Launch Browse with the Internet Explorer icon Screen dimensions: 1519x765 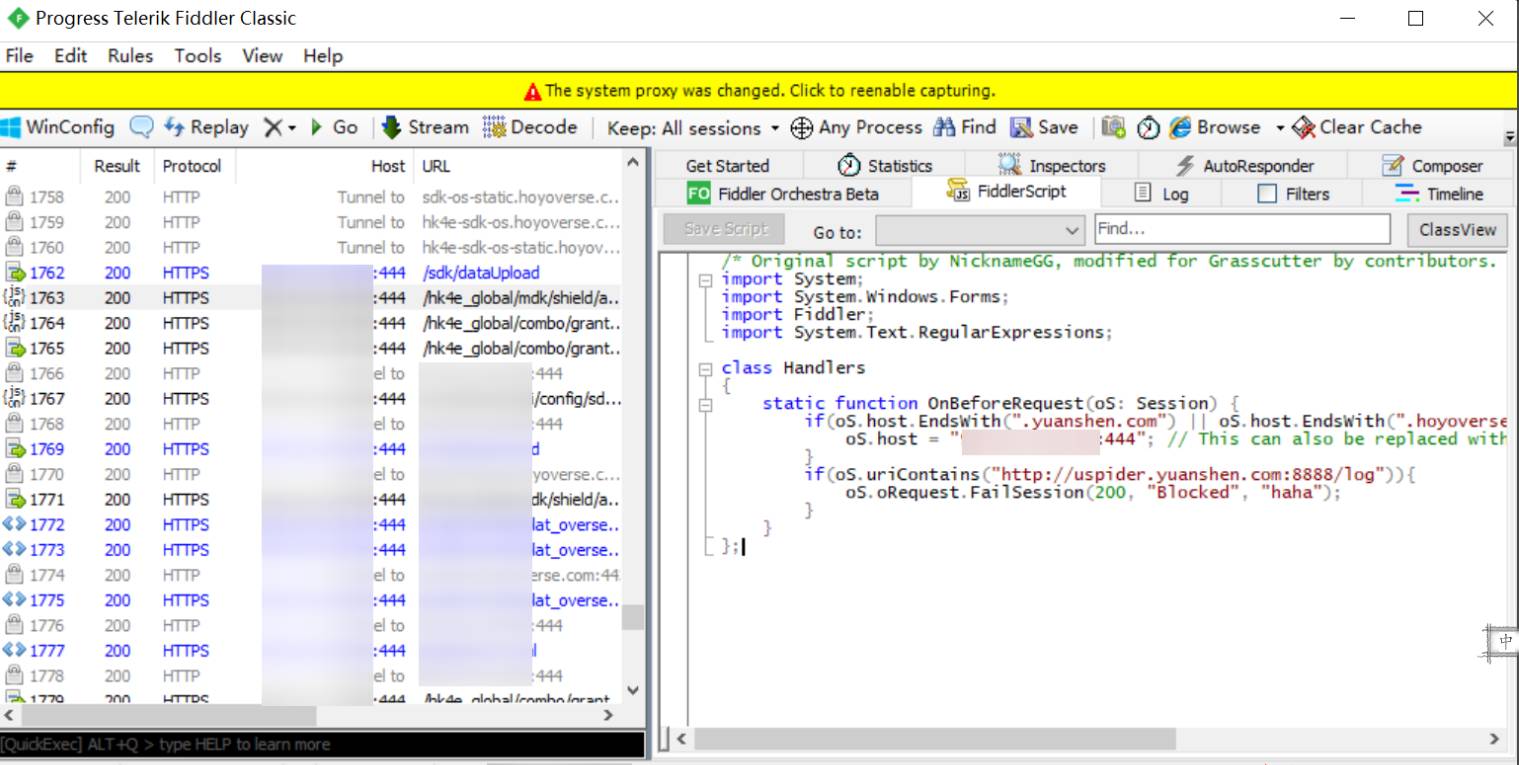(x=1215, y=127)
